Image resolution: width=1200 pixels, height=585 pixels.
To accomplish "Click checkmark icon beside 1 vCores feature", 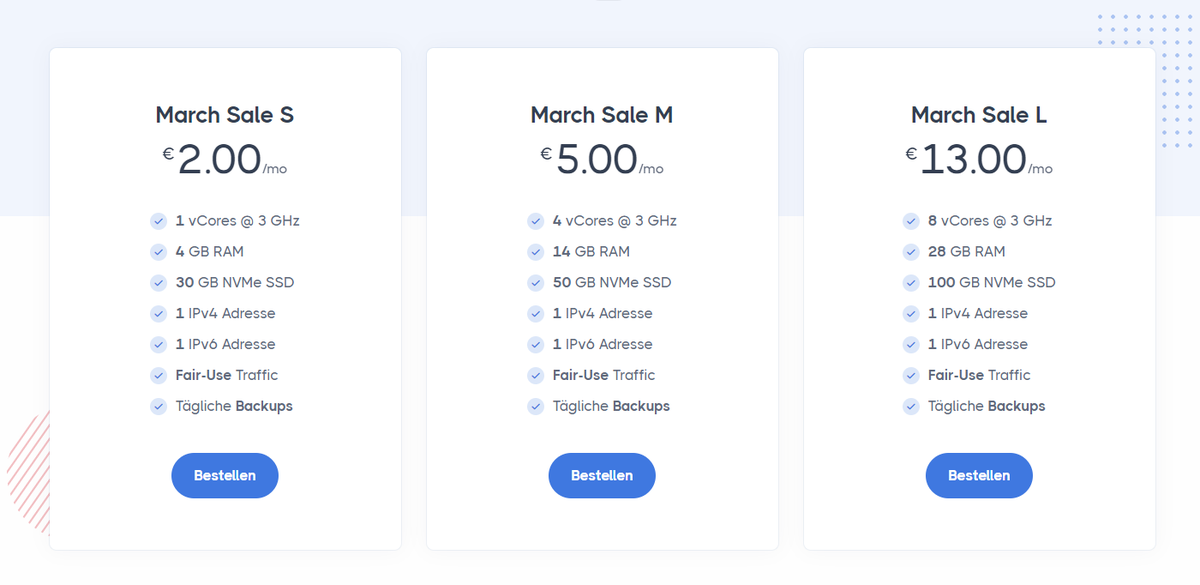I will [158, 221].
